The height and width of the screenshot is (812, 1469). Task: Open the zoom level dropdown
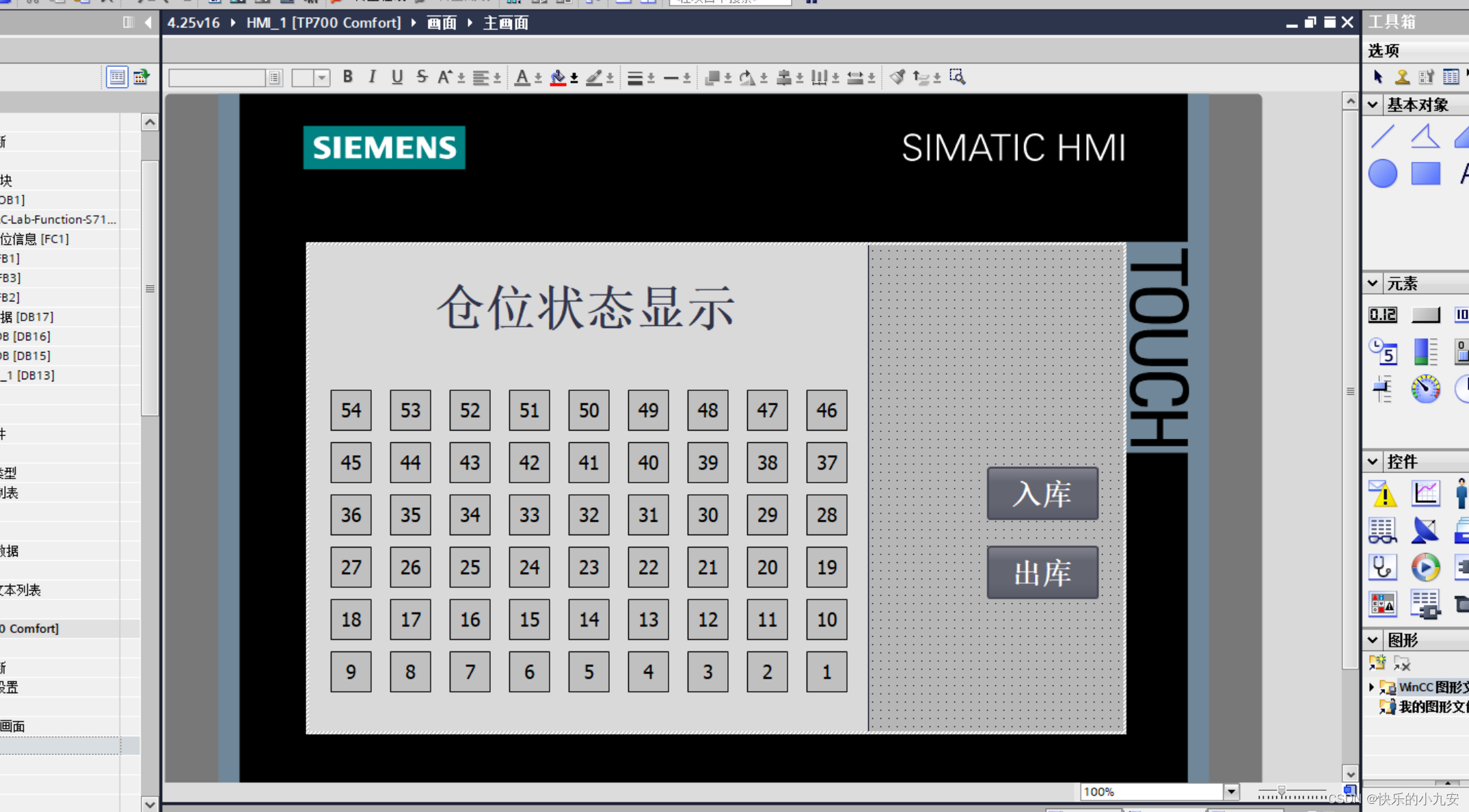click(1230, 791)
